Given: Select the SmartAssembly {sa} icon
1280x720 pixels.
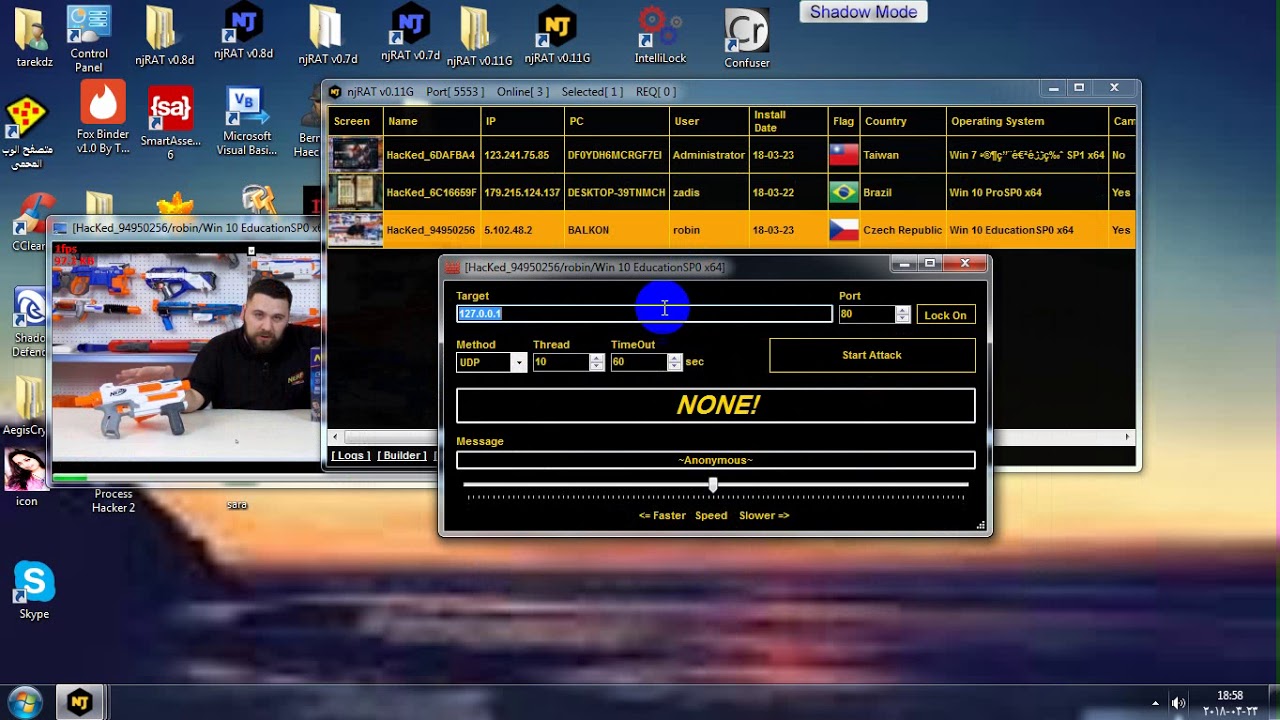Looking at the screenshot, I should tap(170, 110).
